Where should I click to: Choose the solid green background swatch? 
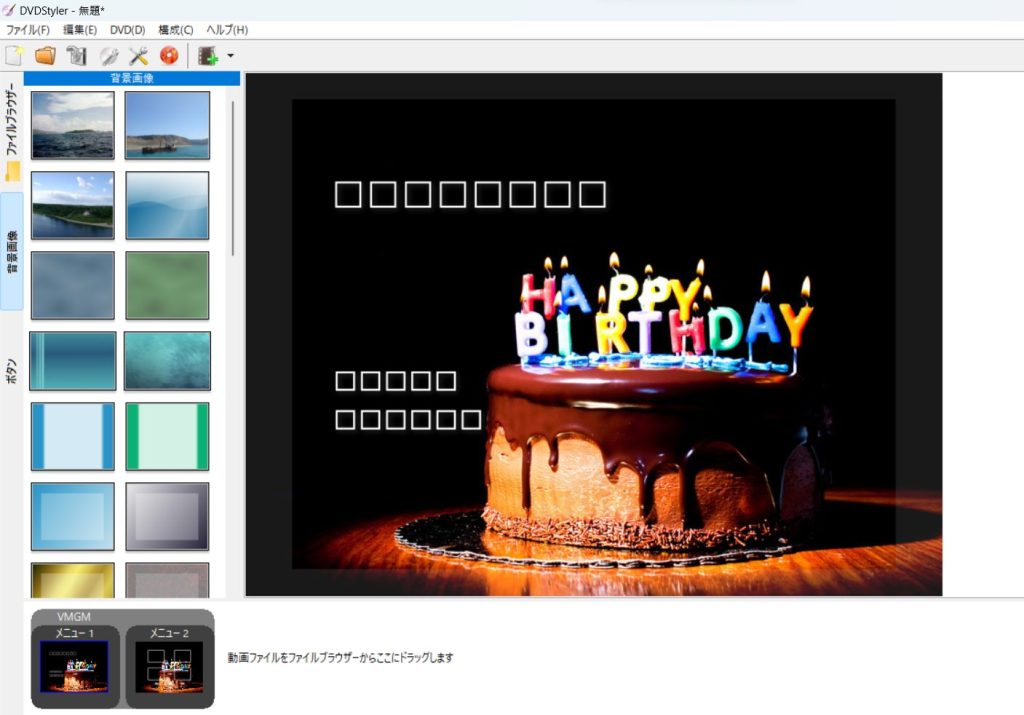click(x=167, y=285)
